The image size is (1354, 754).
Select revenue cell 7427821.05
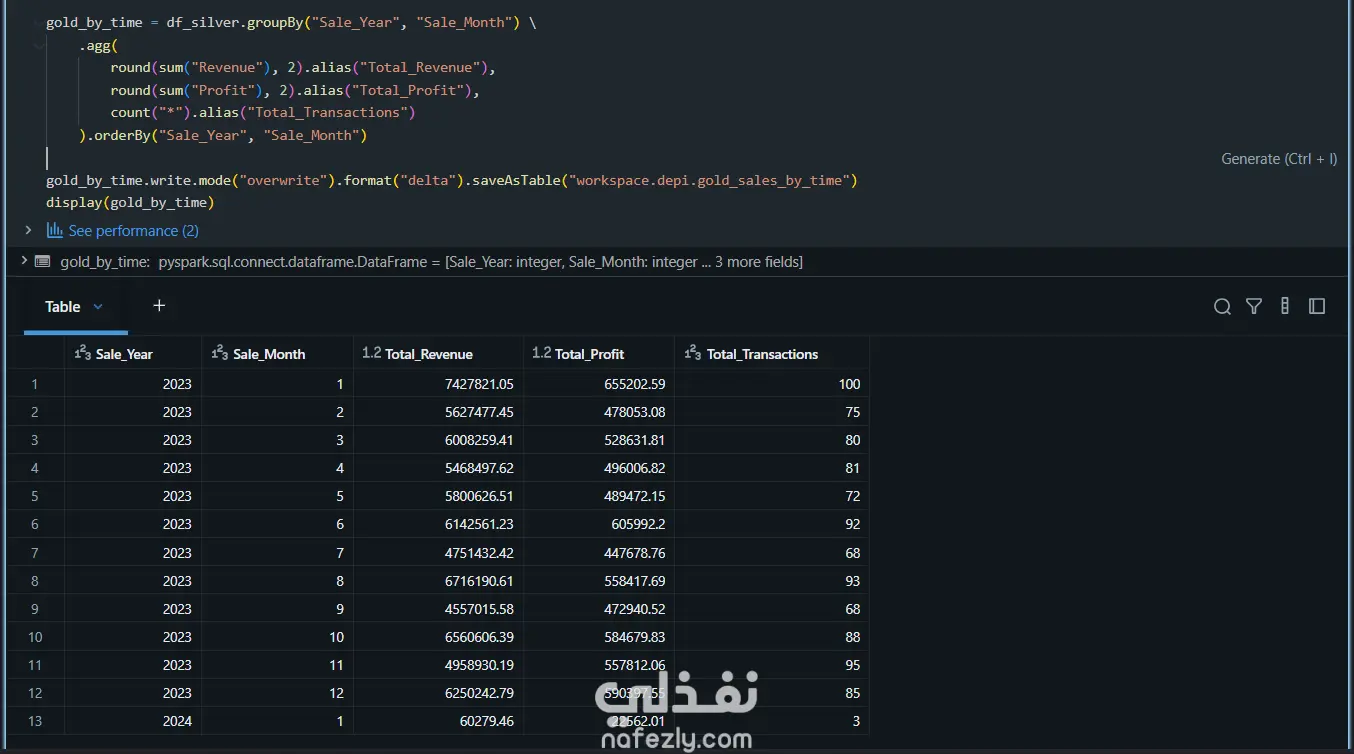click(438, 384)
